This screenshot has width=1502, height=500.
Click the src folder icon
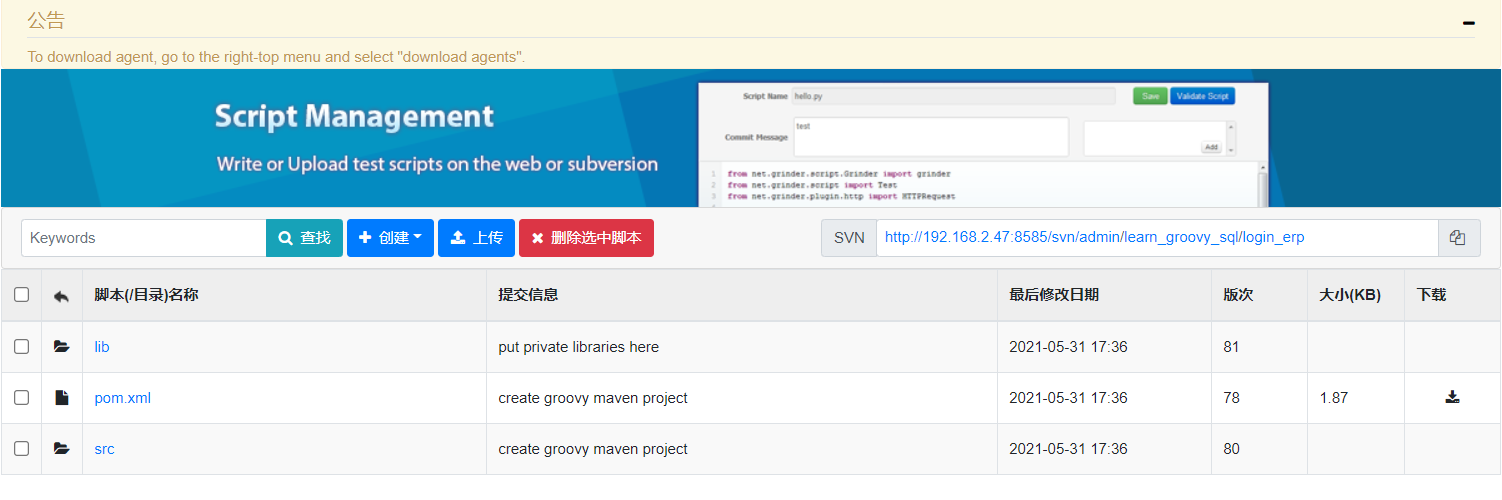tap(62, 449)
